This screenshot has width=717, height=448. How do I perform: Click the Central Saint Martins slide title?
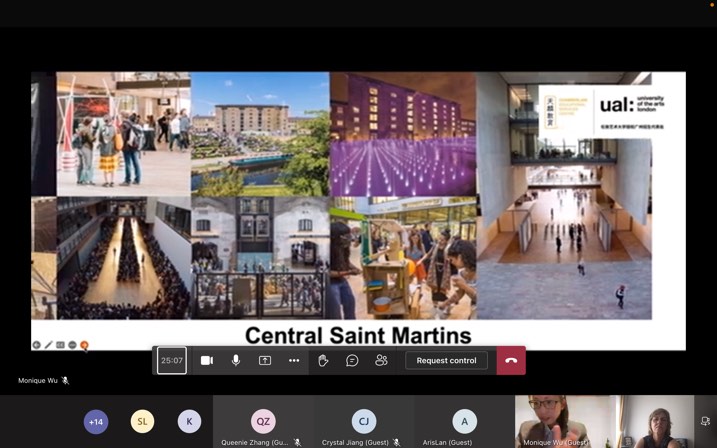(x=358, y=336)
